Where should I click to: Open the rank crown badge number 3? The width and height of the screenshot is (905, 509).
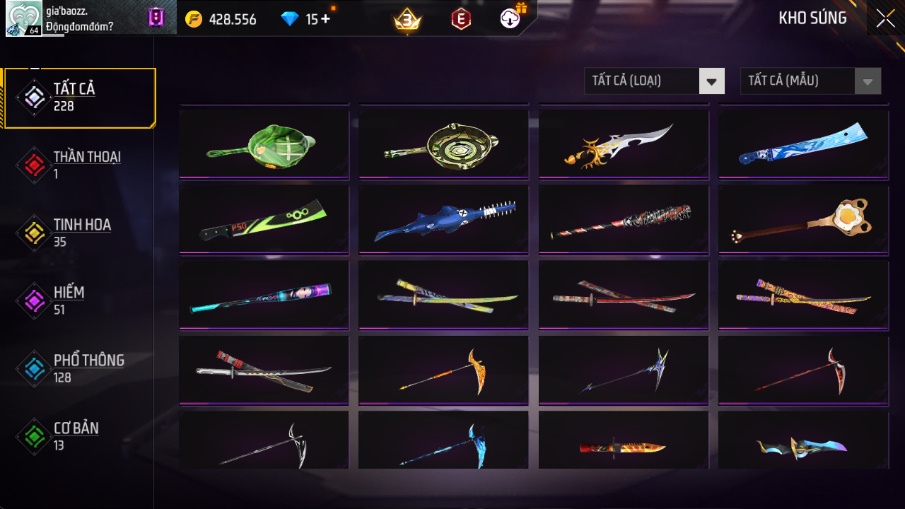pyautogui.click(x=407, y=20)
